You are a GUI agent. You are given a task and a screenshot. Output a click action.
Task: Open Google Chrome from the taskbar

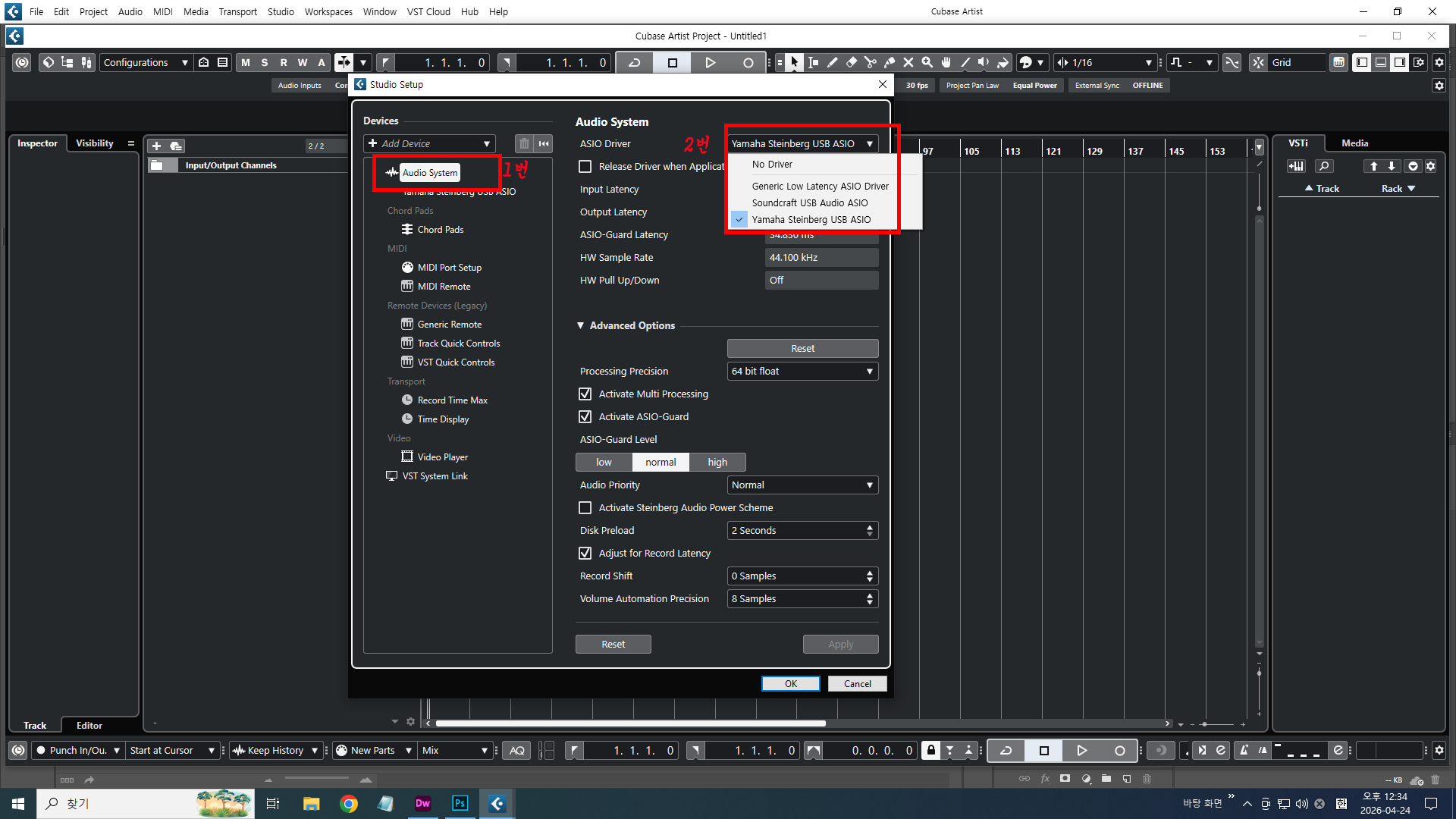(349, 803)
